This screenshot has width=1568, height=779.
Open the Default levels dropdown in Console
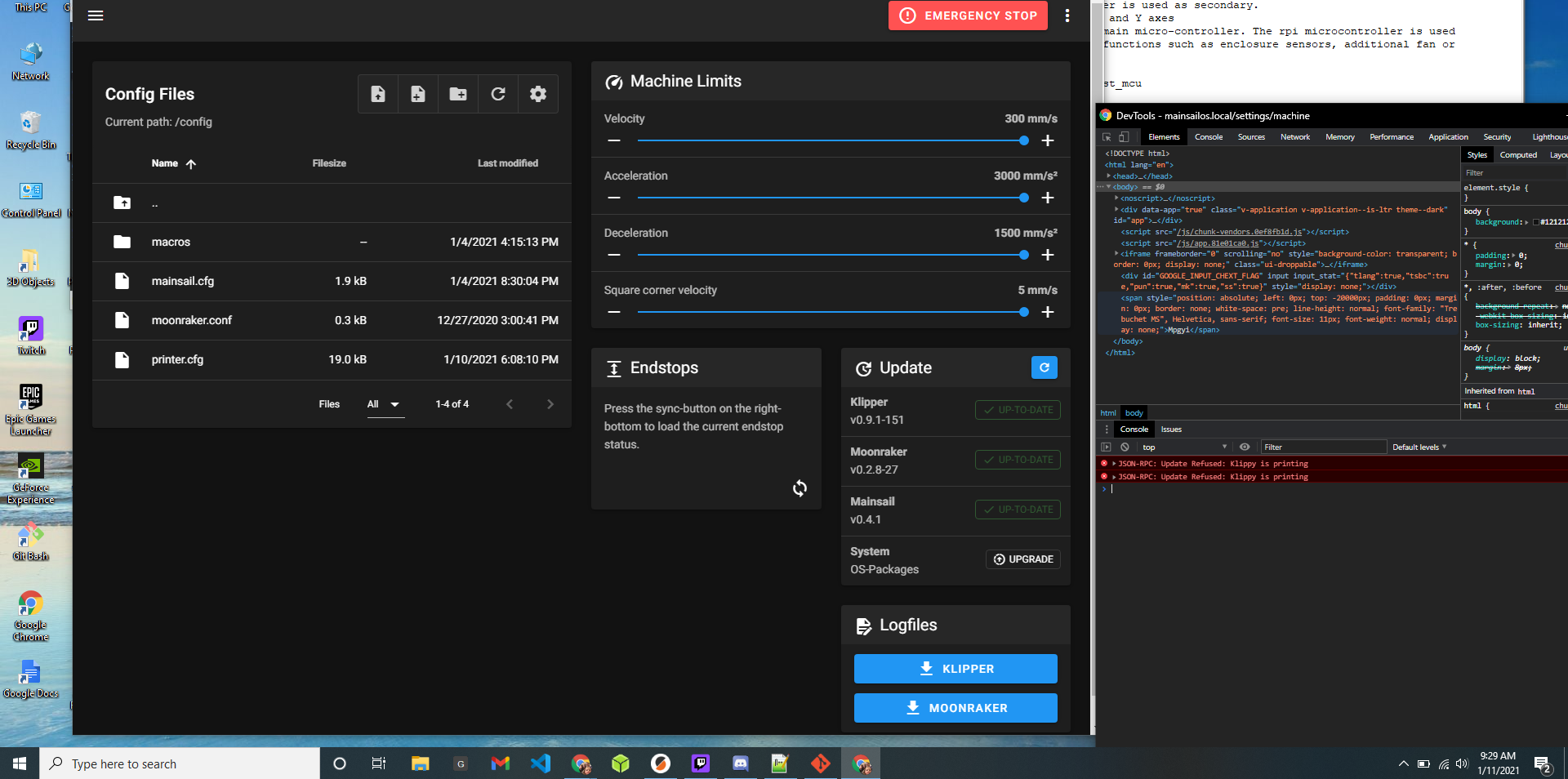(x=1419, y=447)
